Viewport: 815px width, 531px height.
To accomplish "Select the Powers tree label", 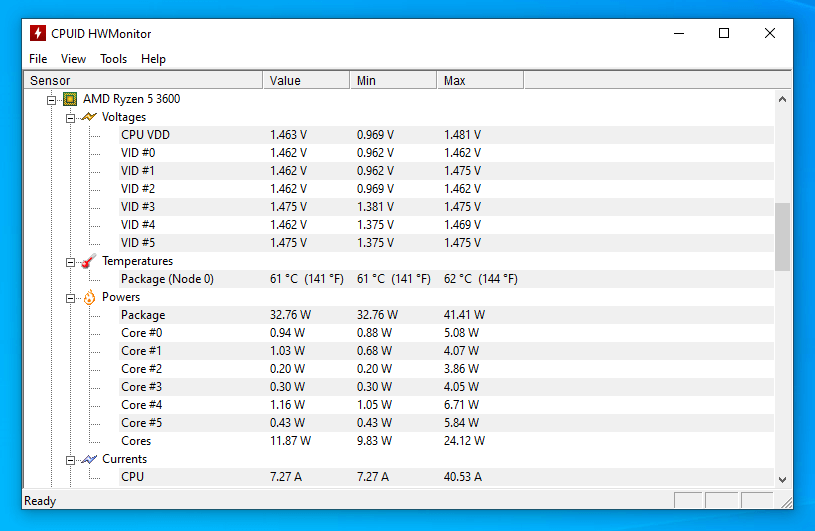I will (121, 297).
